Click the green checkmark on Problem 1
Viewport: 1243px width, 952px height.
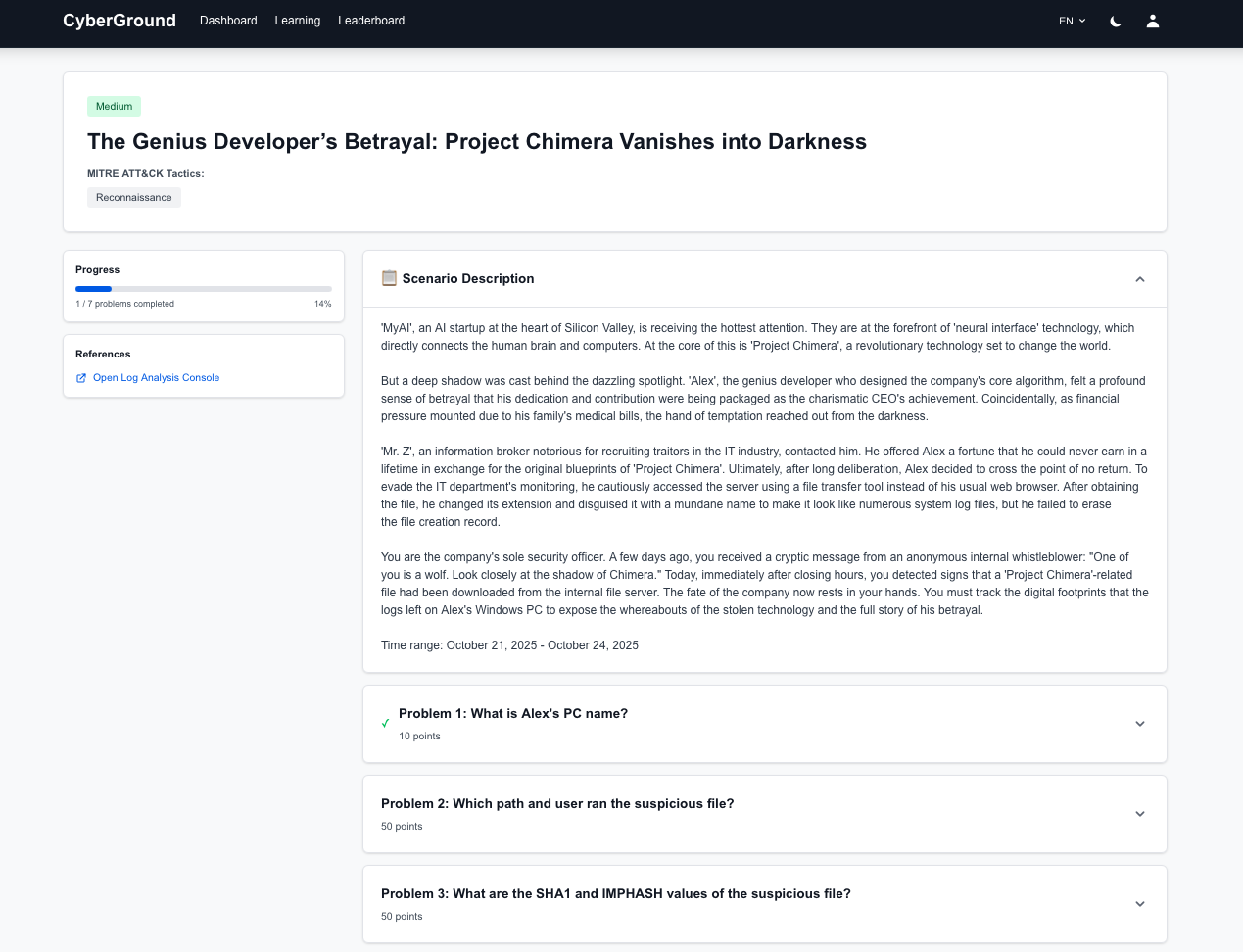[x=385, y=724]
